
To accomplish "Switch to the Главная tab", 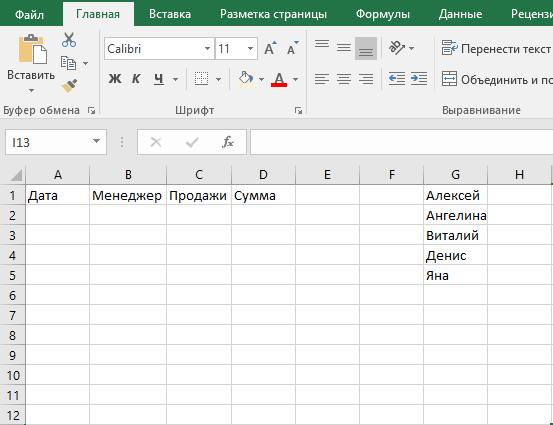I will tap(98, 14).
